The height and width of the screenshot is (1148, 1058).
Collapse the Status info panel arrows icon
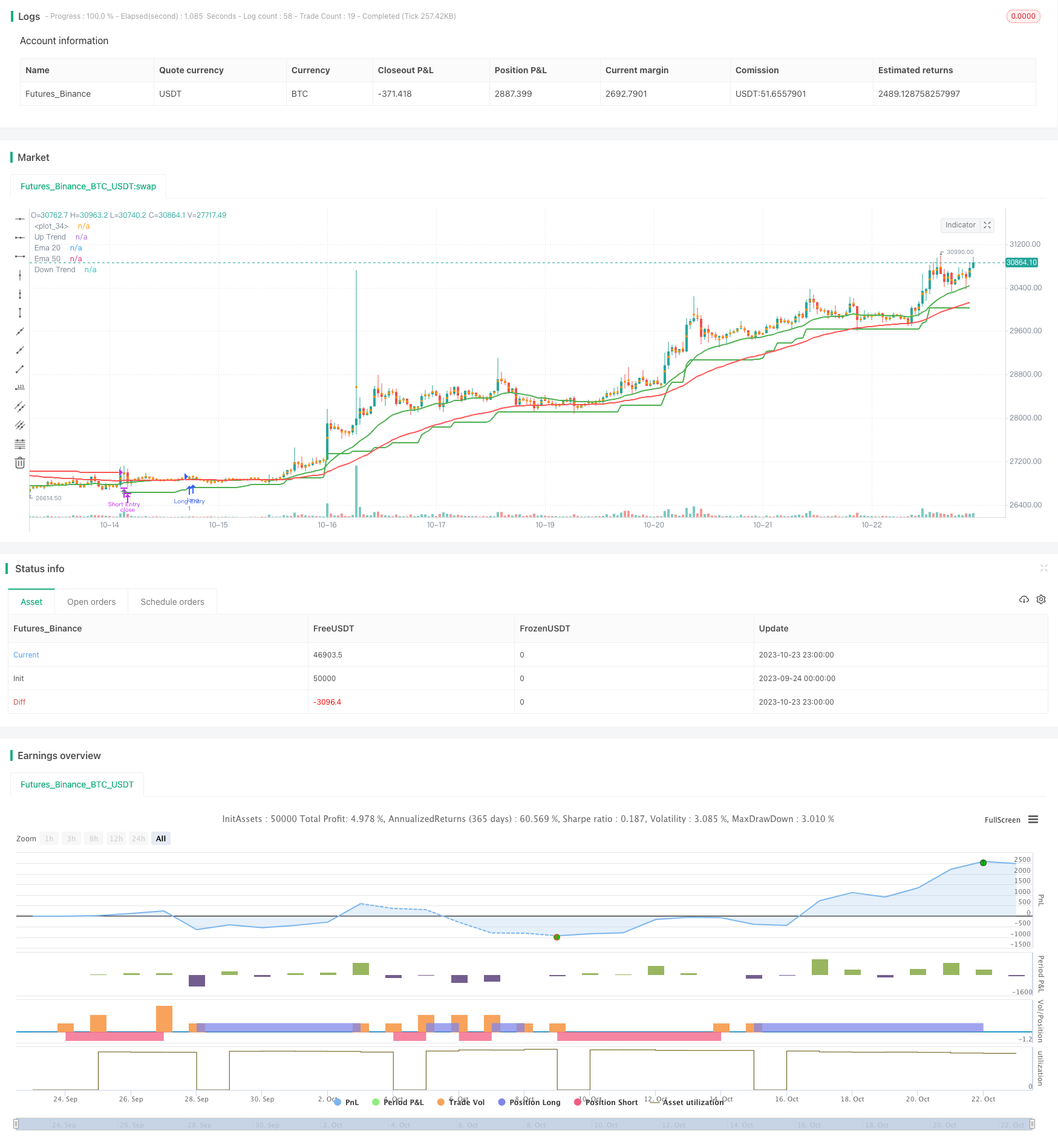pyautogui.click(x=1043, y=568)
